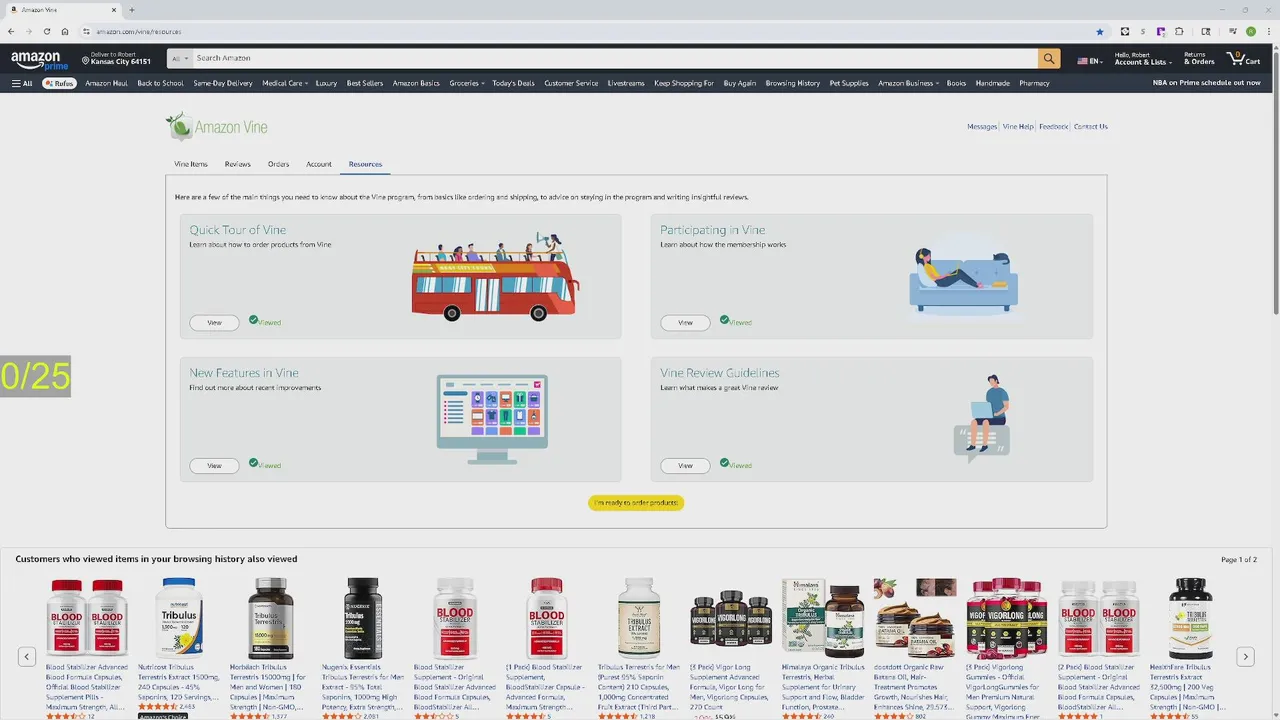The image size is (1280, 720).
Task: Expand the Amazon Business dropdown
Action: click(909, 83)
